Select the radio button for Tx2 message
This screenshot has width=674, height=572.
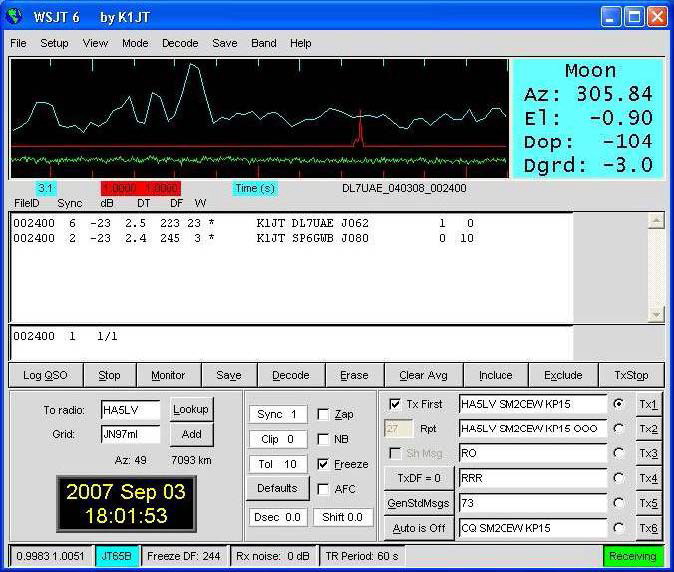point(619,428)
